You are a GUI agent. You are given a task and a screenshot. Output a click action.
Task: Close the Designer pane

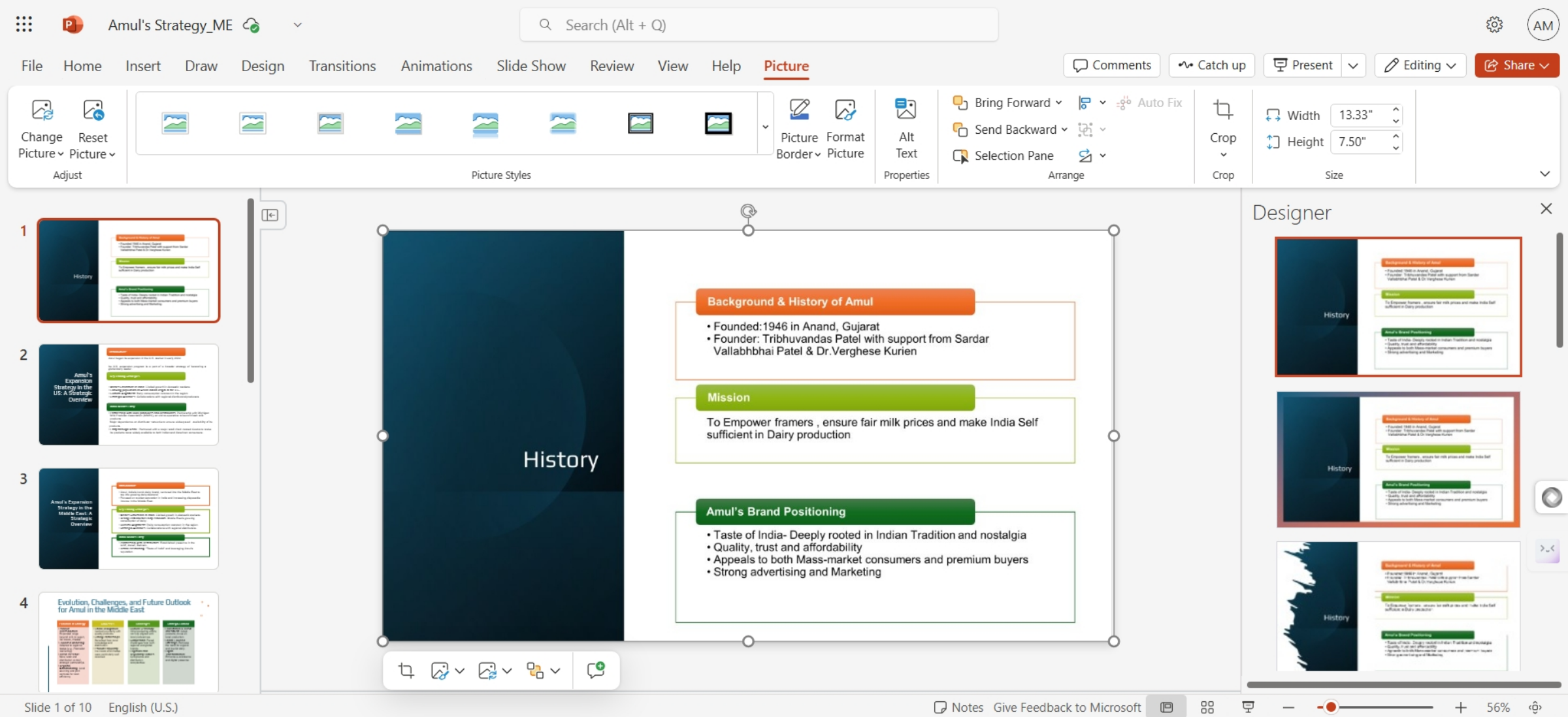(x=1546, y=209)
